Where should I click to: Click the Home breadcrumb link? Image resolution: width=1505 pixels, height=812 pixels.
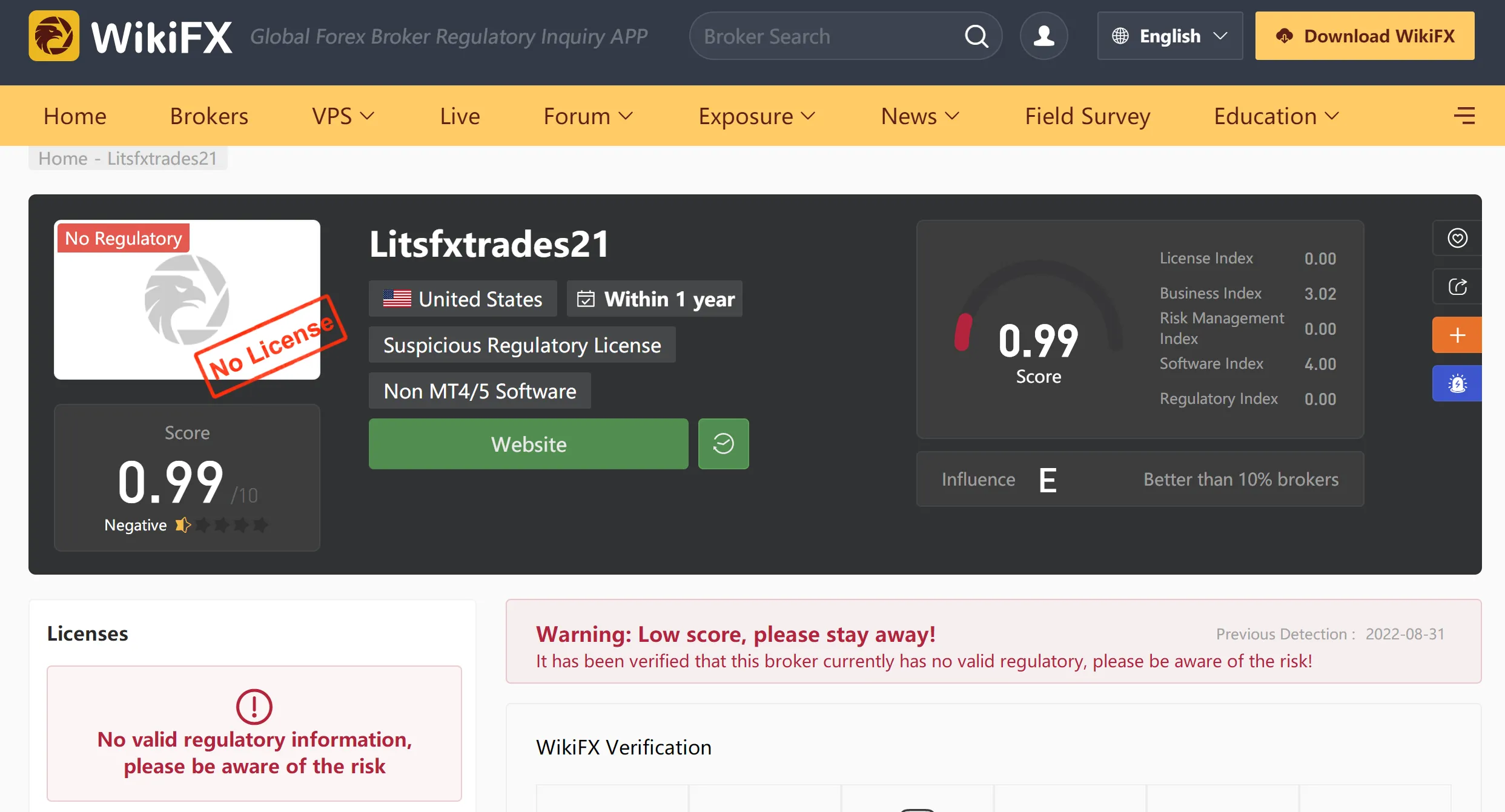63,159
